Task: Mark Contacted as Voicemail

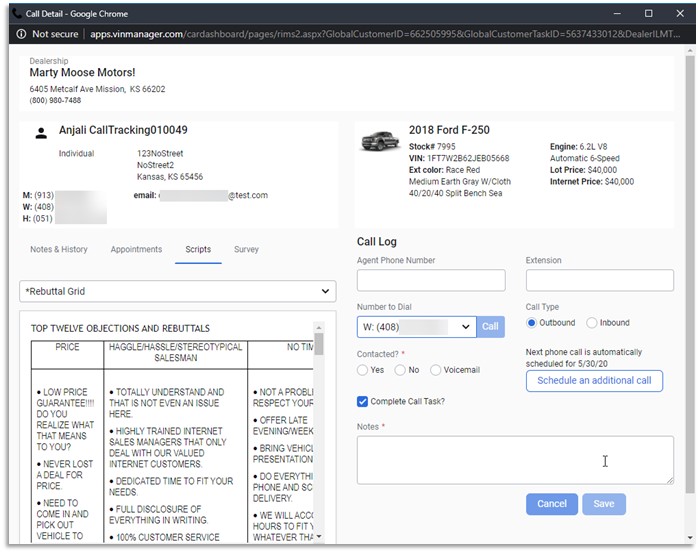Action: click(436, 370)
